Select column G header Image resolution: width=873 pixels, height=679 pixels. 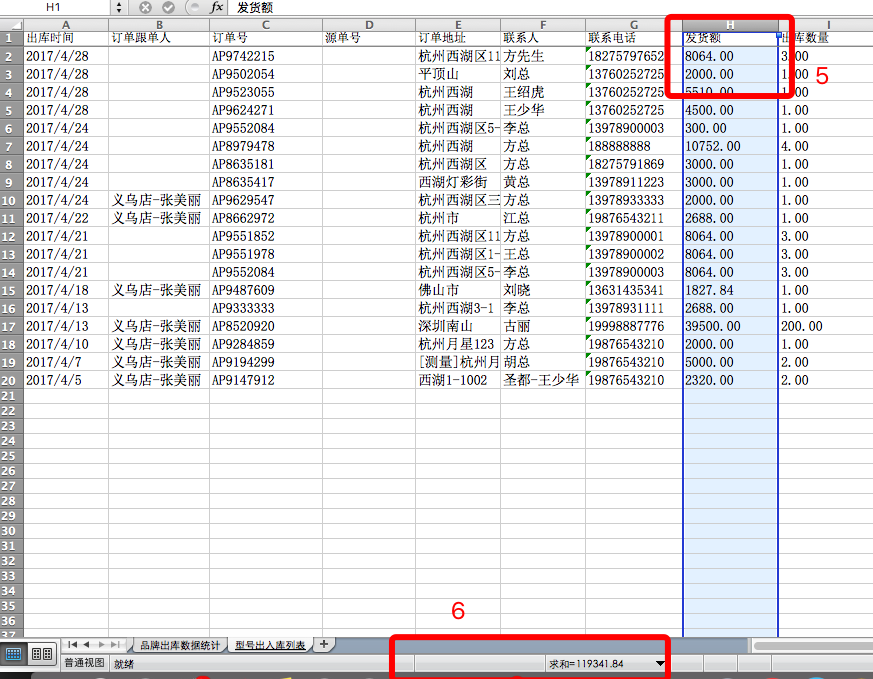click(x=634, y=24)
